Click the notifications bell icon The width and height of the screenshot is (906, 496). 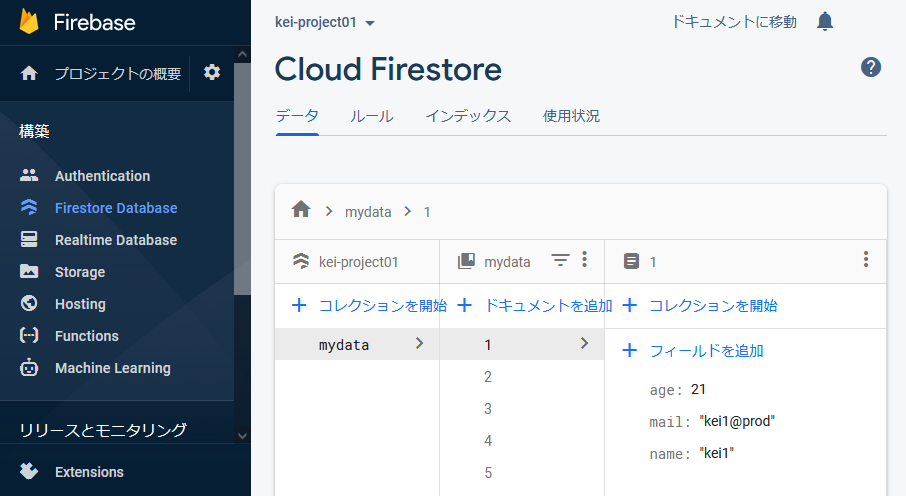[825, 21]
